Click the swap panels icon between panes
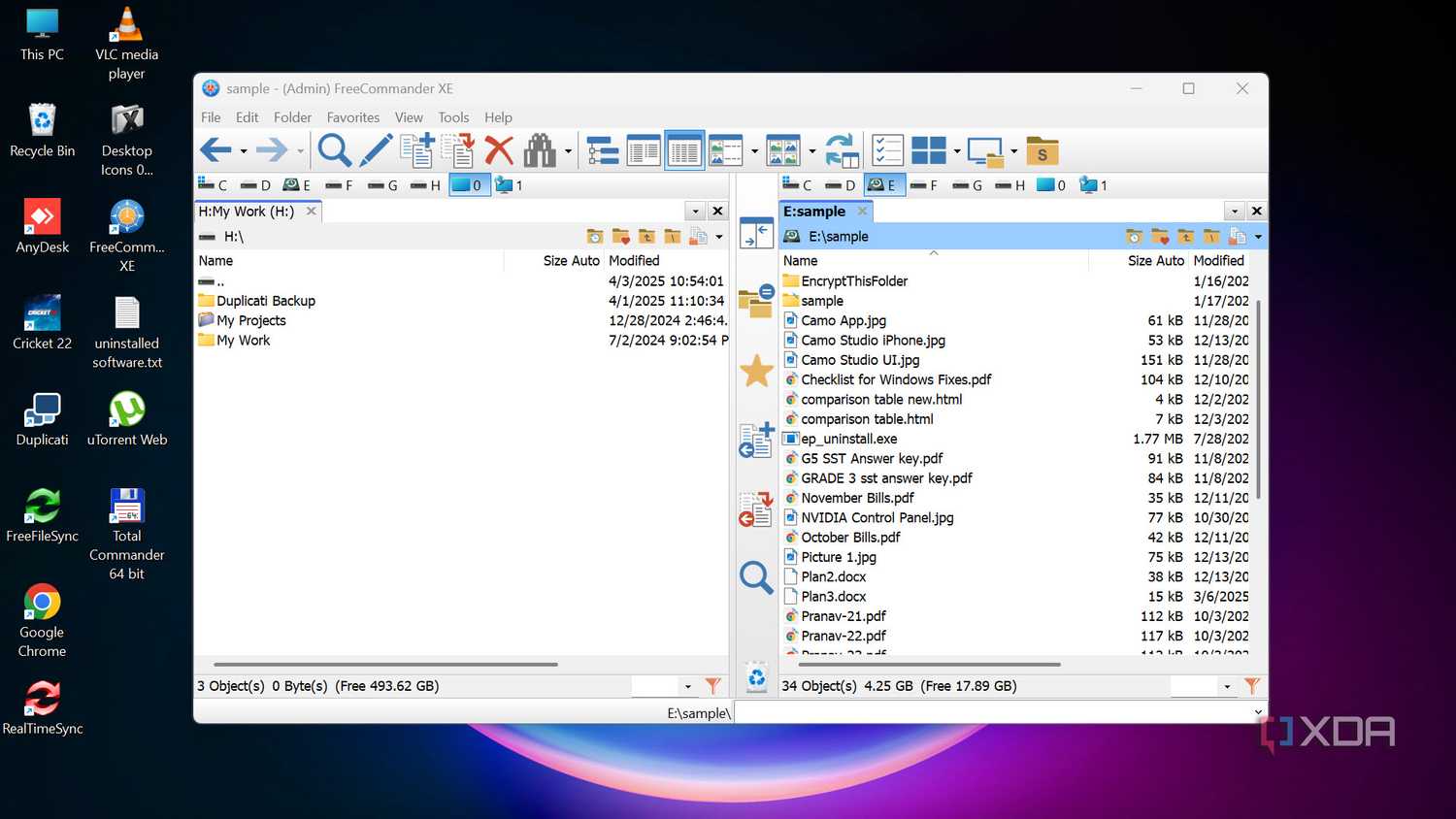 (756, 234)
